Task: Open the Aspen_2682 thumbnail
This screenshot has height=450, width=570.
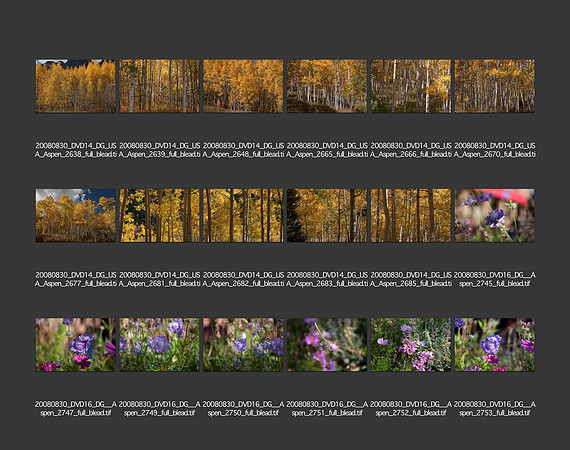Action: point(243,215)
